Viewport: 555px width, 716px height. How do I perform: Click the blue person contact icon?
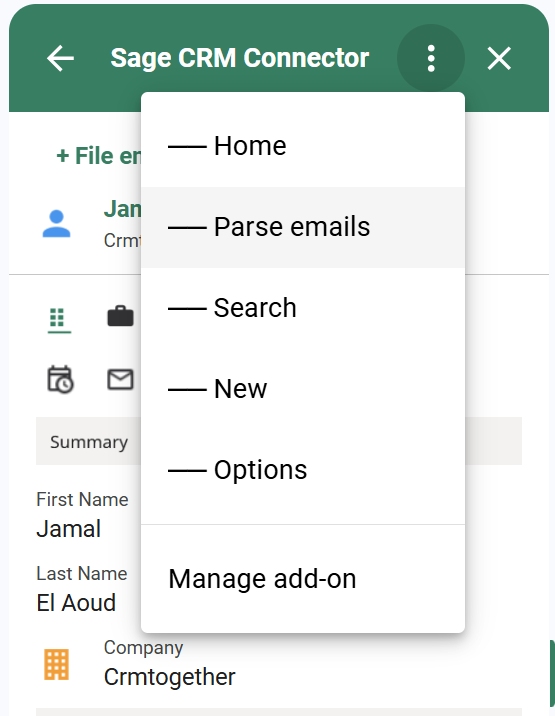[x=57, y=224]
